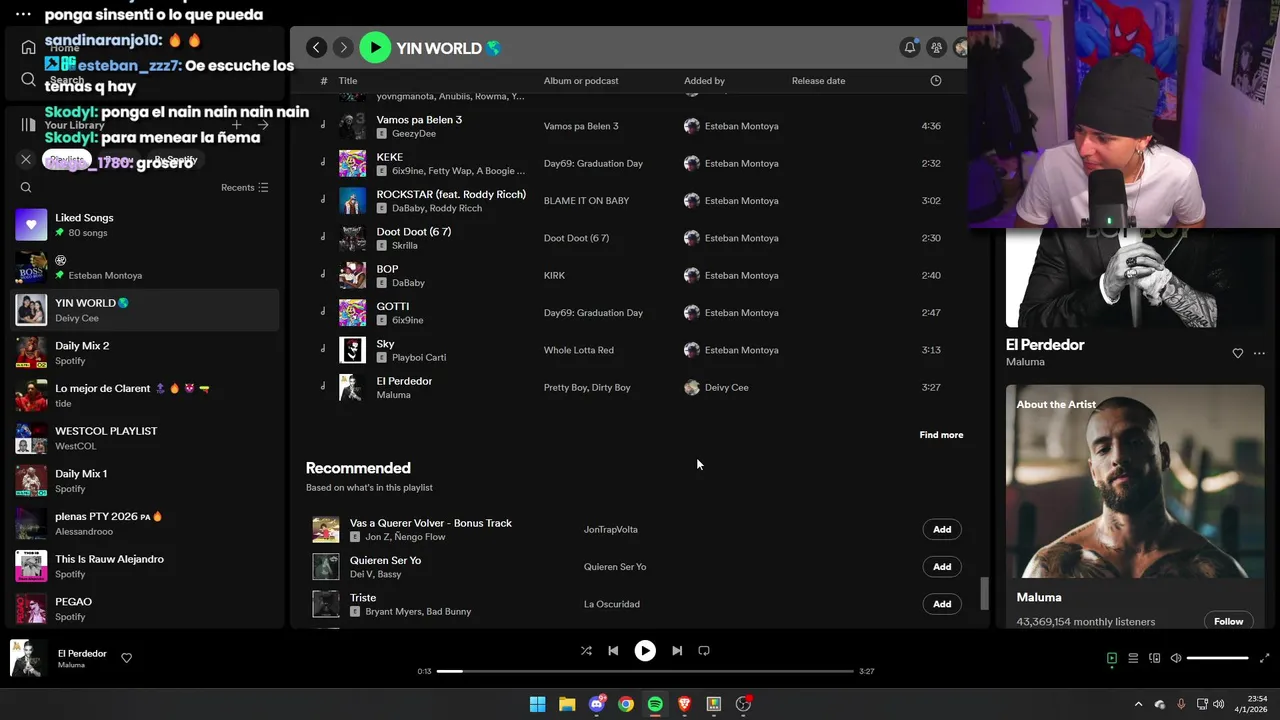
Task: Go to Spotify Home icon
Action: [28, 47]
